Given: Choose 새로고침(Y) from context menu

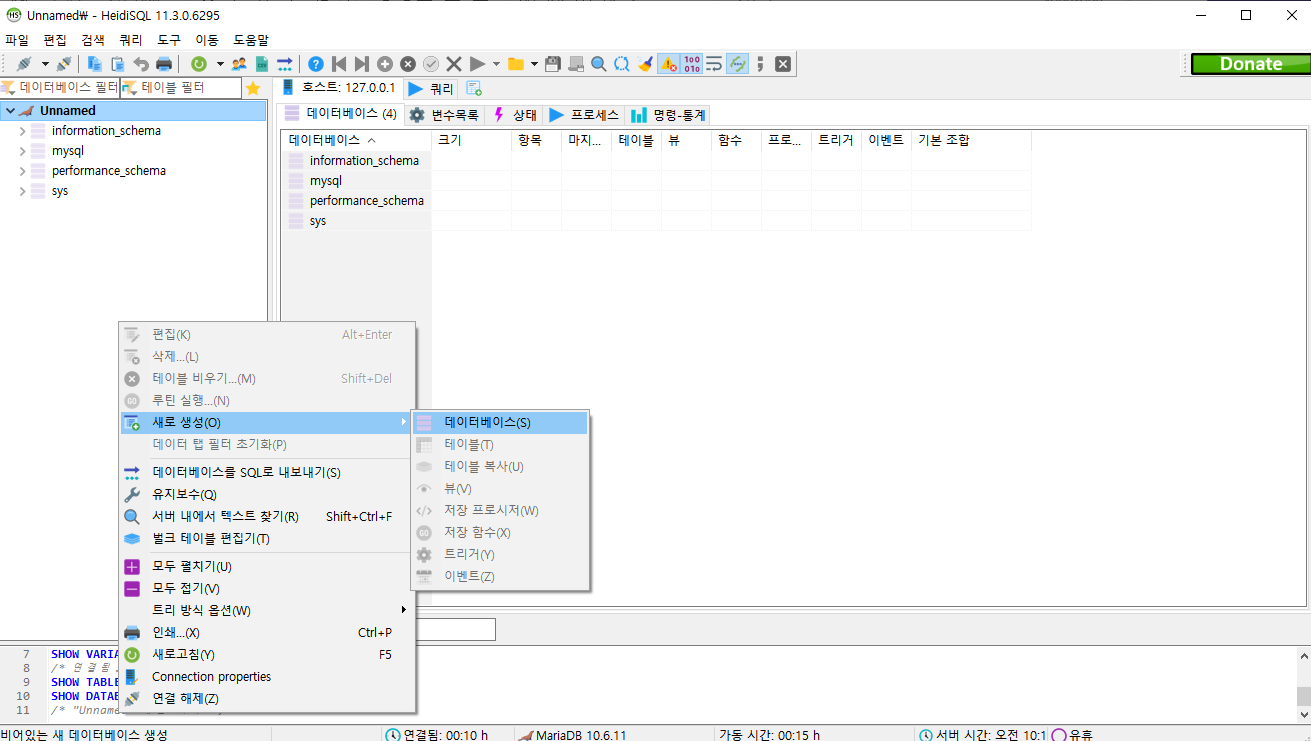Looking at the screenshot, I should coord(267,655).
